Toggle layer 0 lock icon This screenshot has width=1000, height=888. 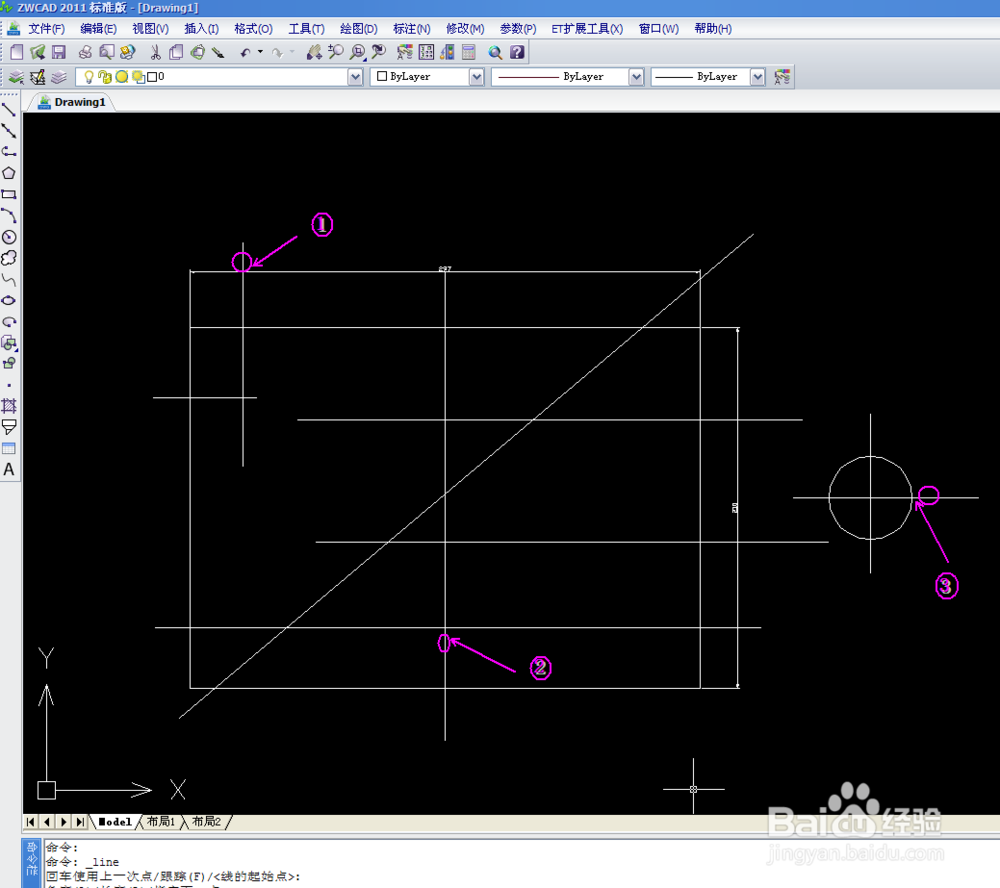coord(105,77)
